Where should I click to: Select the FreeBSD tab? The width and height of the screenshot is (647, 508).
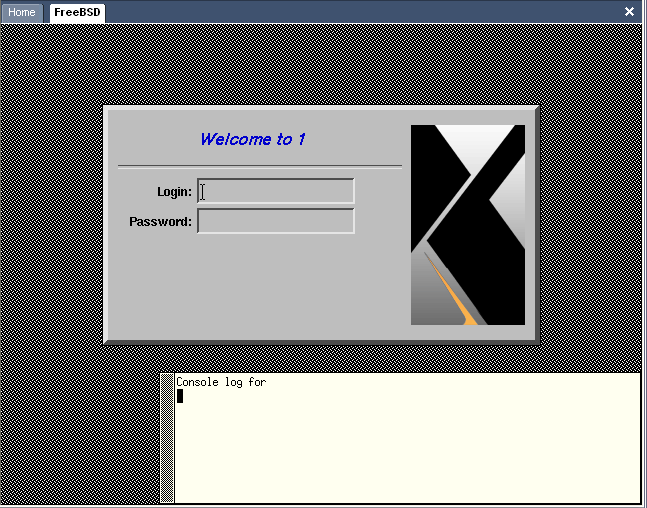click(77, 12)
